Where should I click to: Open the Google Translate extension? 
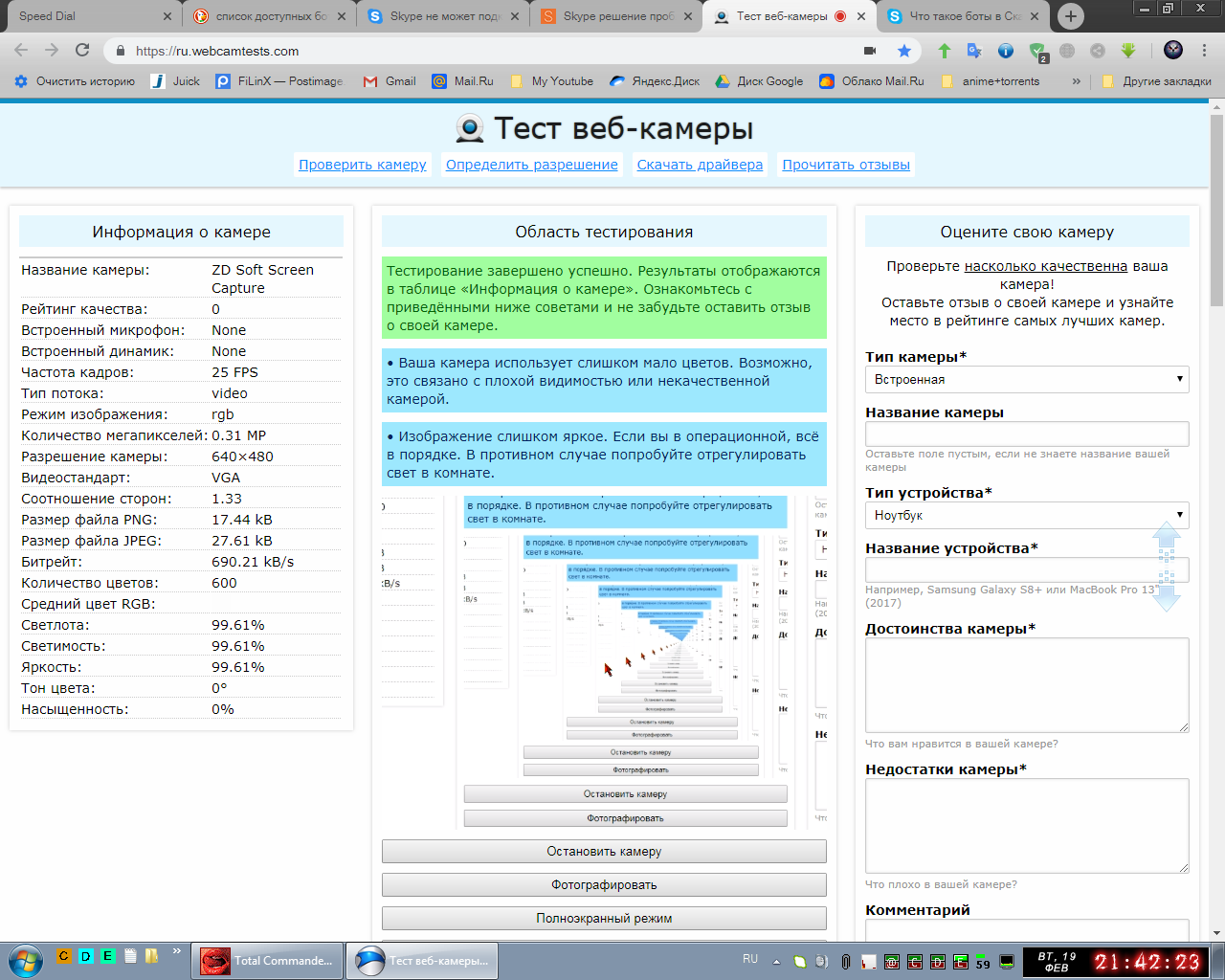pyautogui.click(x=975, y=51)
